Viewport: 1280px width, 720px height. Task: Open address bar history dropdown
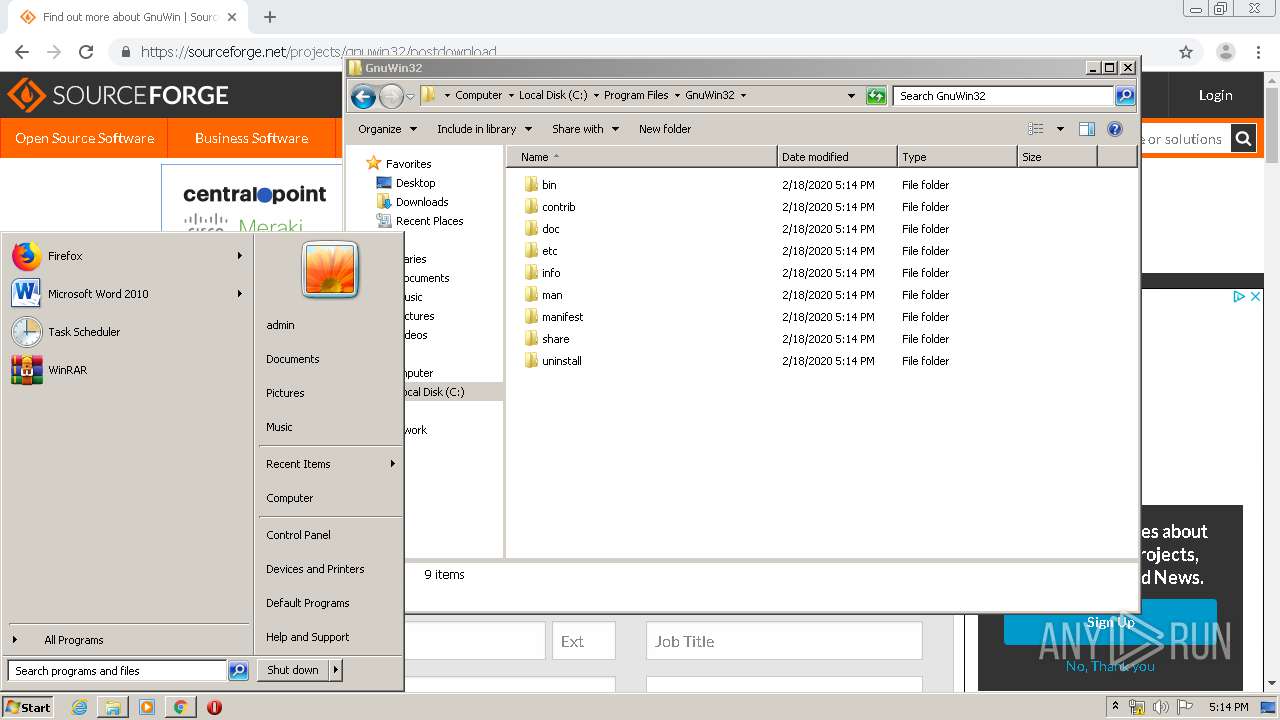coord(851,96)
